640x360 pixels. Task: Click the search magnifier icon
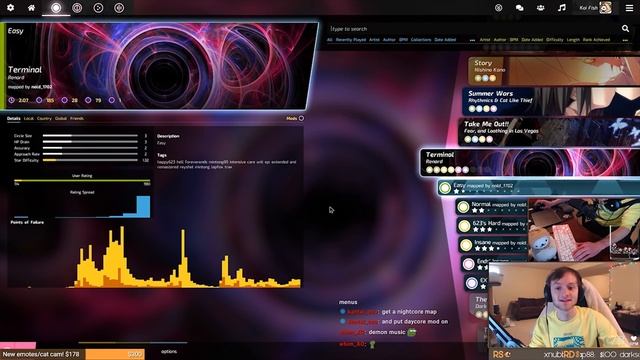(x=625, y=28)
